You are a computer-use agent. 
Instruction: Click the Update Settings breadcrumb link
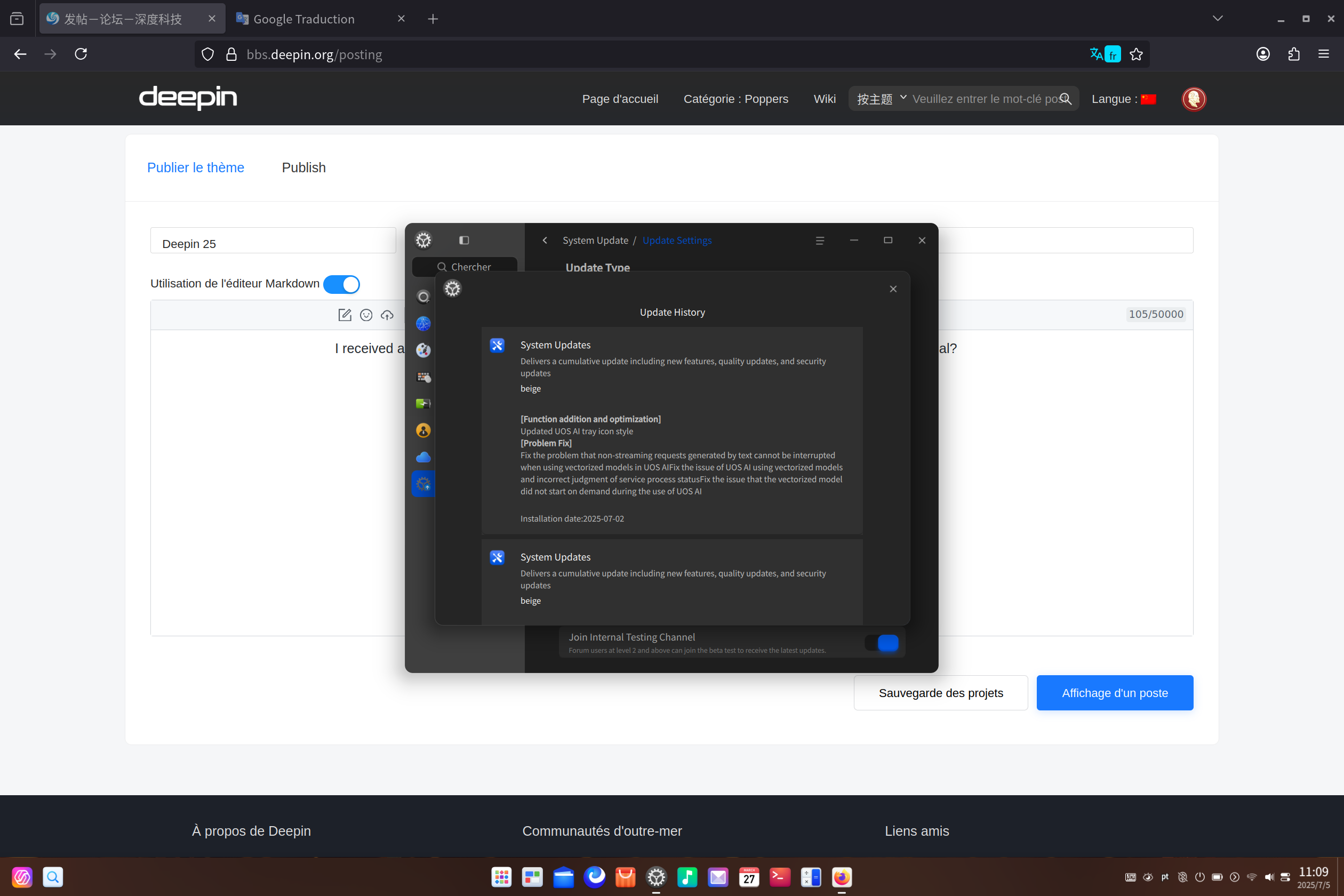coord(677,241)
